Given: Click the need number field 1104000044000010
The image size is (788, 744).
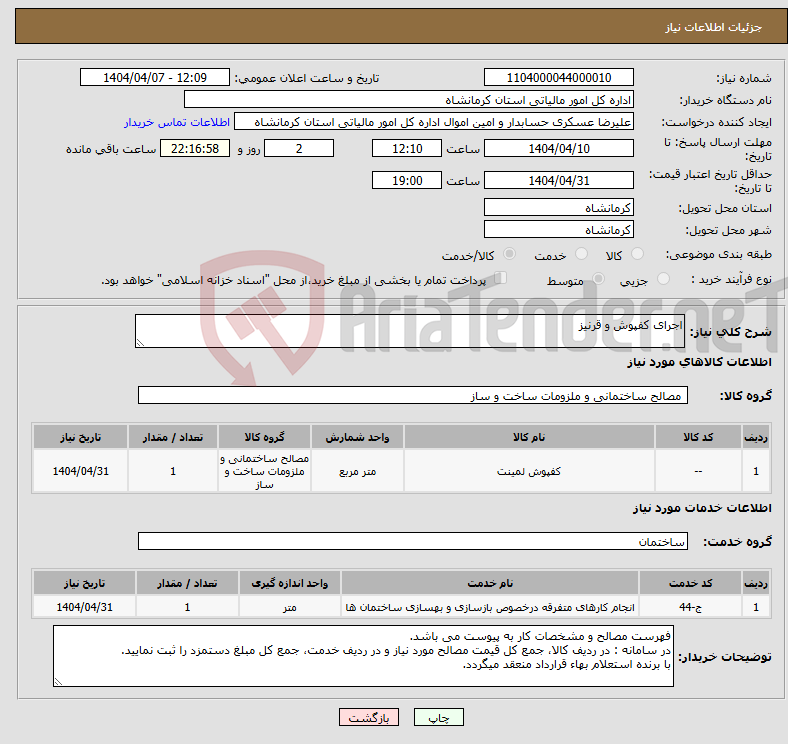Looking at the screenshot, I should click(558, 77).
